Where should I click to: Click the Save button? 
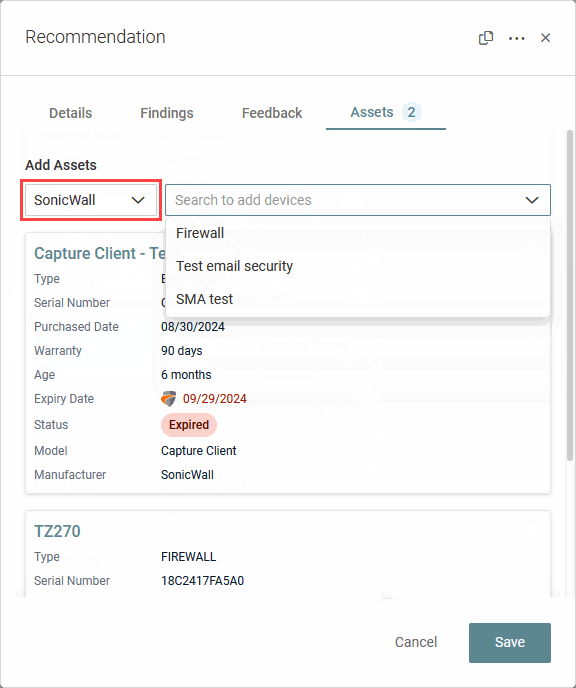pyautogui.click(x=510, y=642)
